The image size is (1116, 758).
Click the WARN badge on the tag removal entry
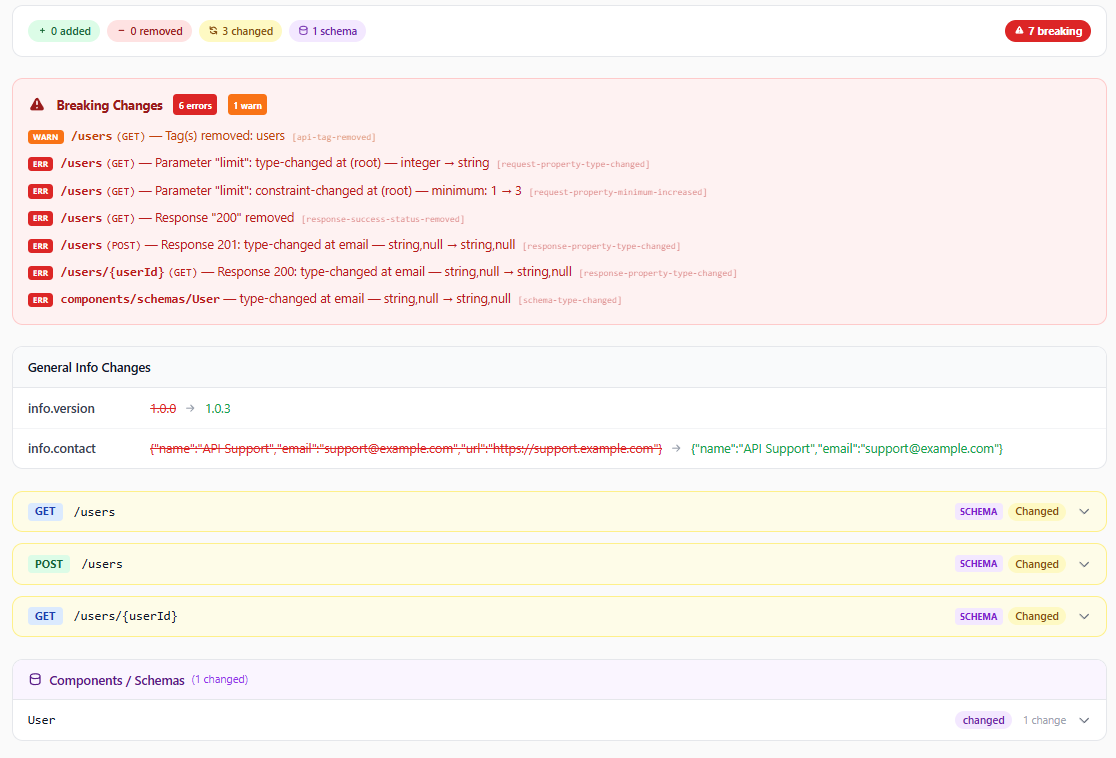pyautogui.click(x=45, y=136)
